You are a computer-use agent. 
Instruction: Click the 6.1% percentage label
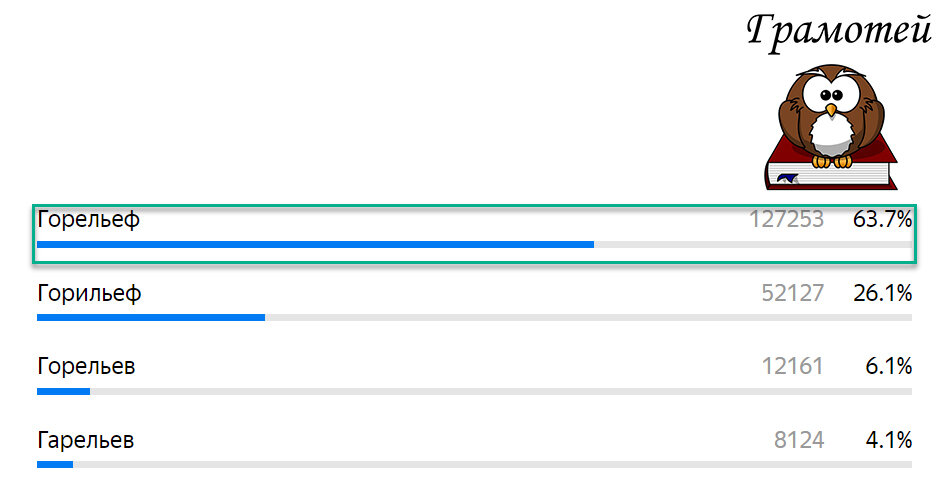tap(888, 366)
